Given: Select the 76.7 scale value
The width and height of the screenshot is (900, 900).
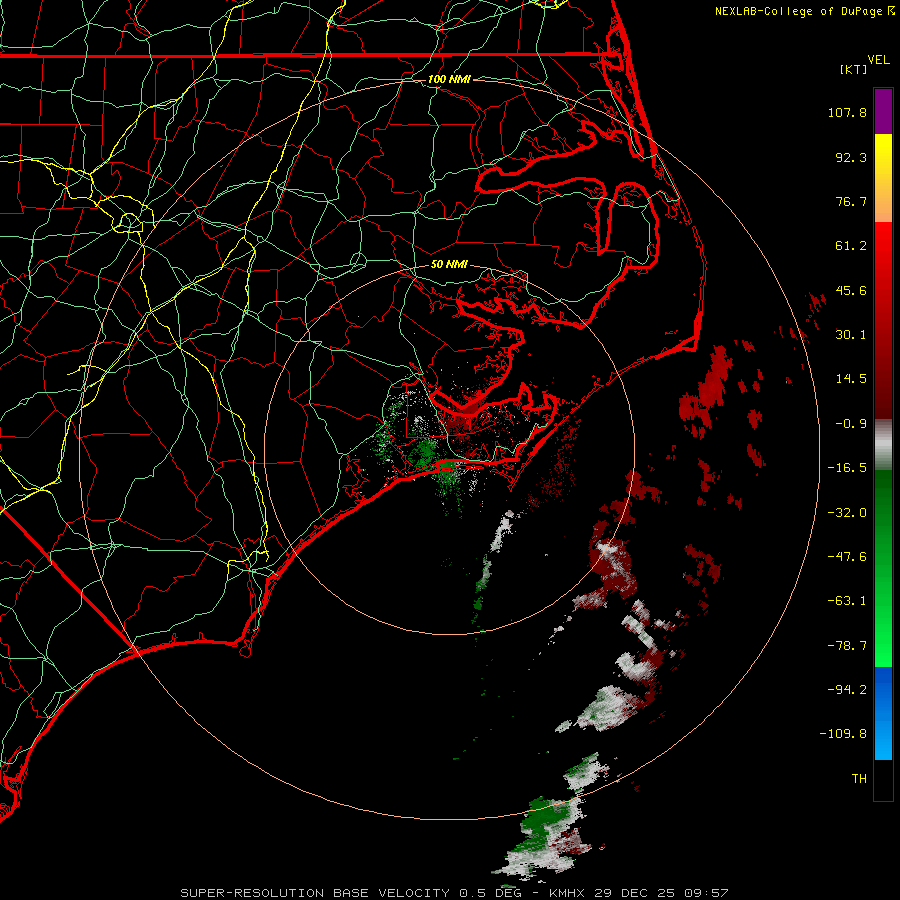Looking at the screenshot, I should [x=851, y=201].
